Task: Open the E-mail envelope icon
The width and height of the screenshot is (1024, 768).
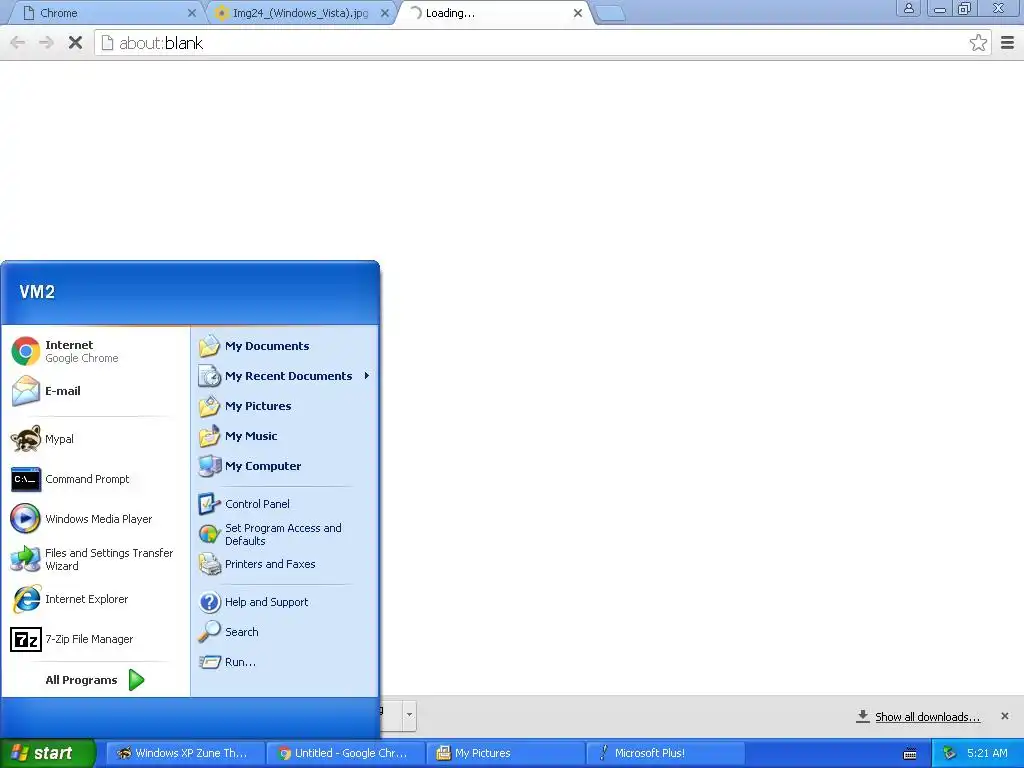Action: point(26,391)
